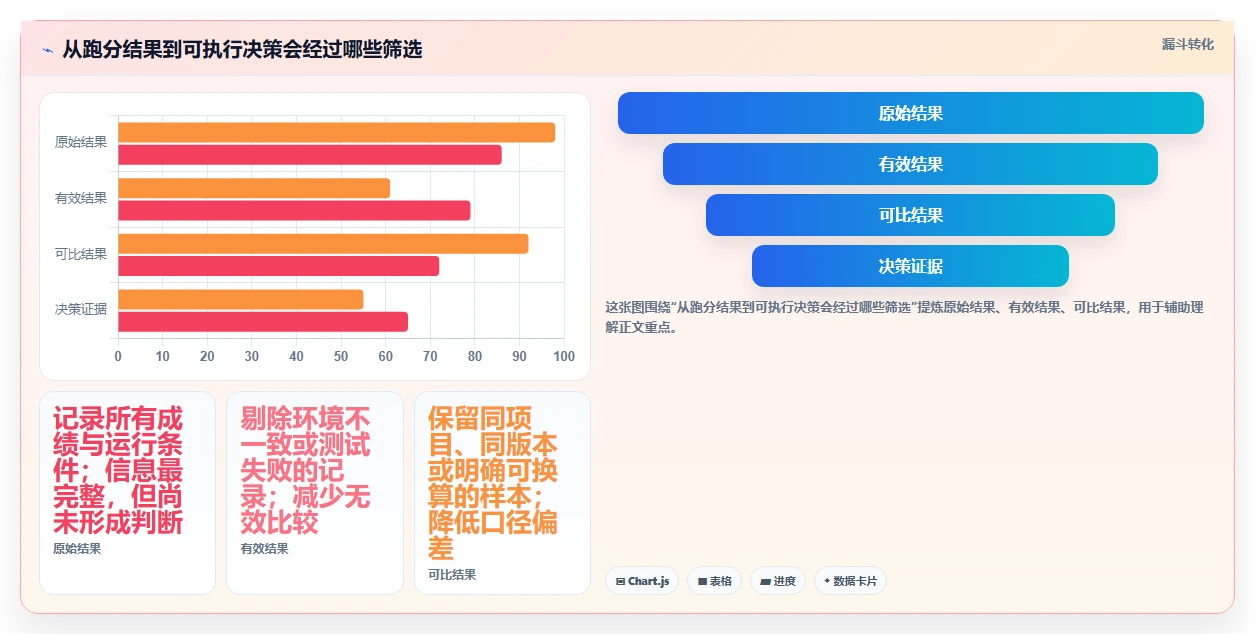1255x634 pixels.
Task: Click the Chart.js chip
Action: pyautogui.click(x=642, y=581)
